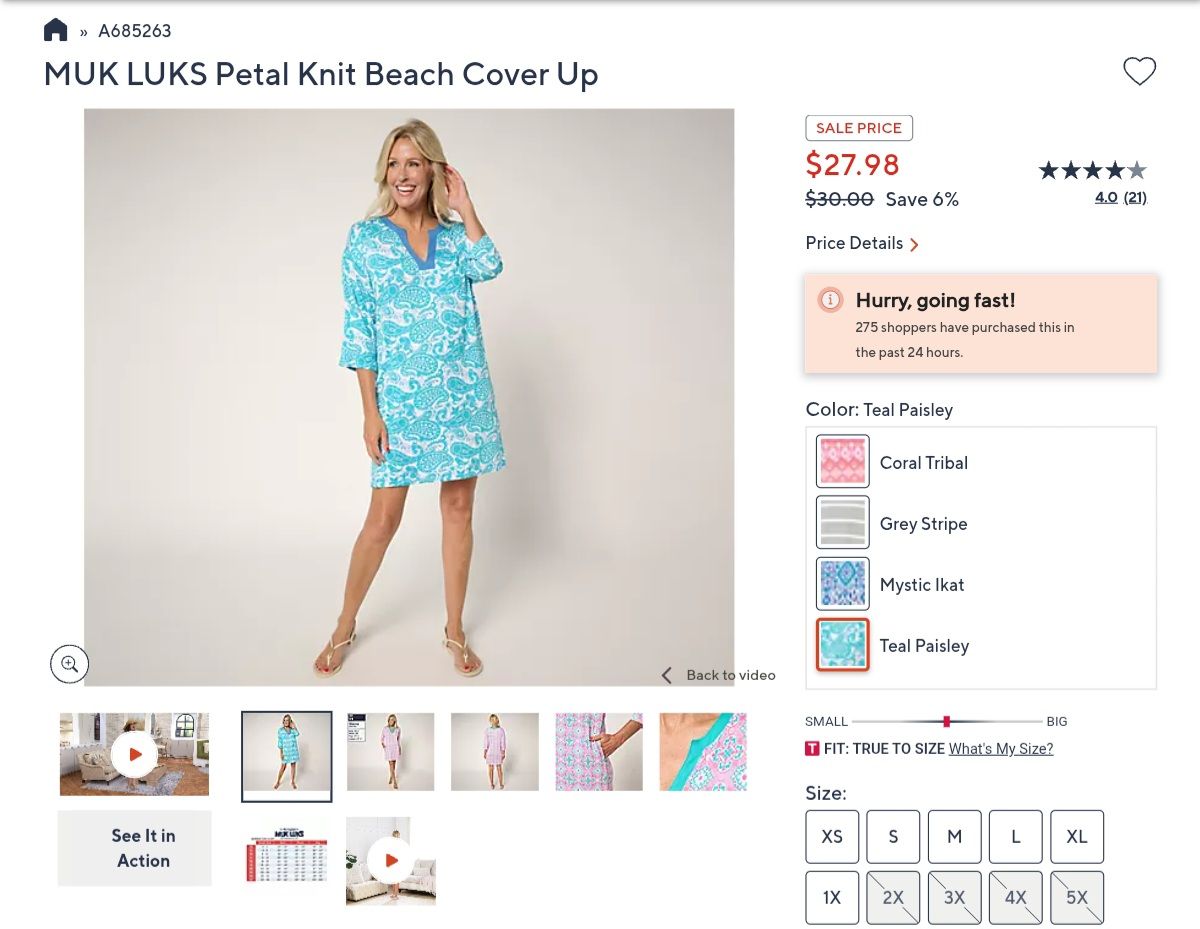Go to the home page icon

click(x=56, y=30)
